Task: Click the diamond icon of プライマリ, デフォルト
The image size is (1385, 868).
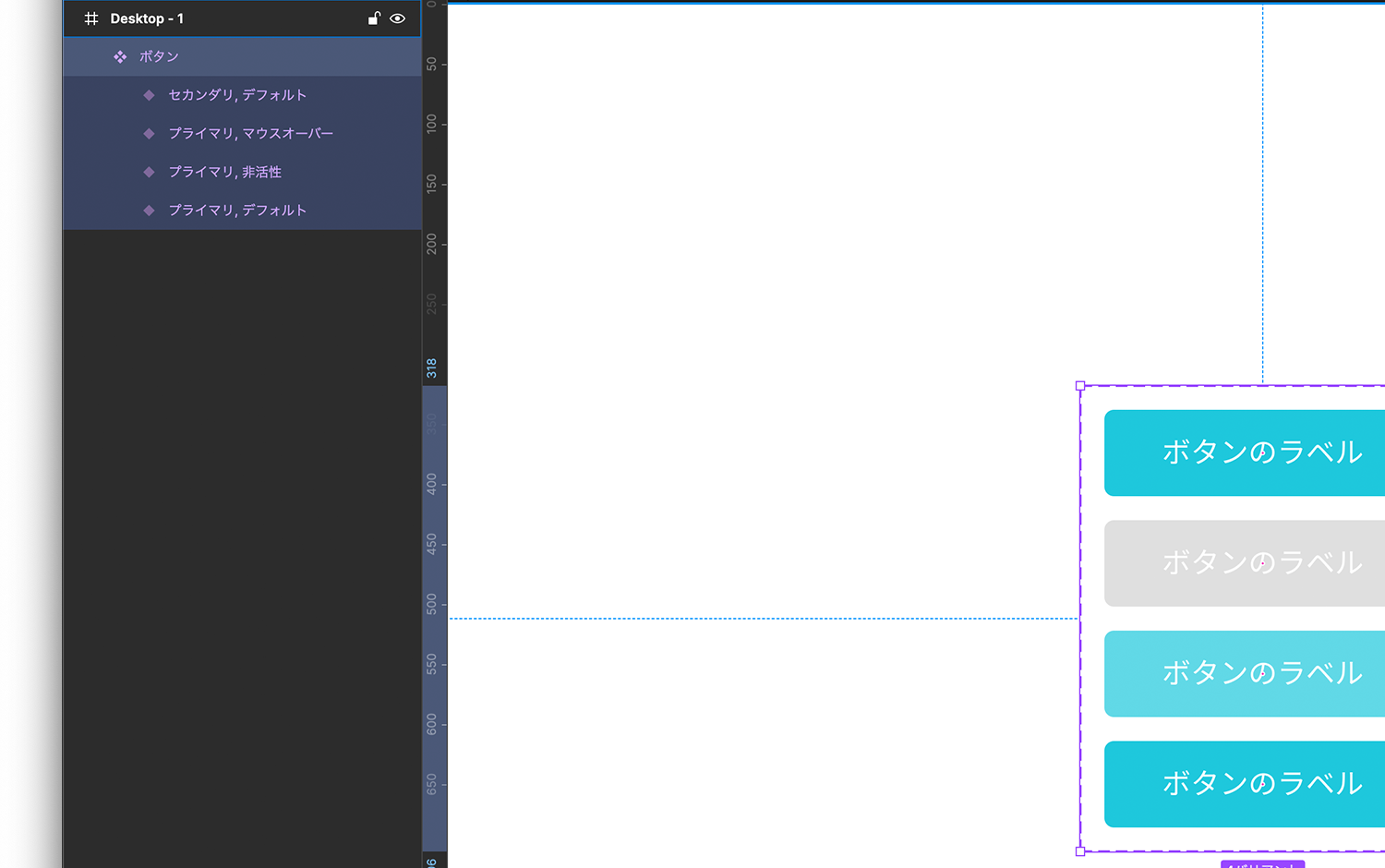Action: [x=149, y=211]
